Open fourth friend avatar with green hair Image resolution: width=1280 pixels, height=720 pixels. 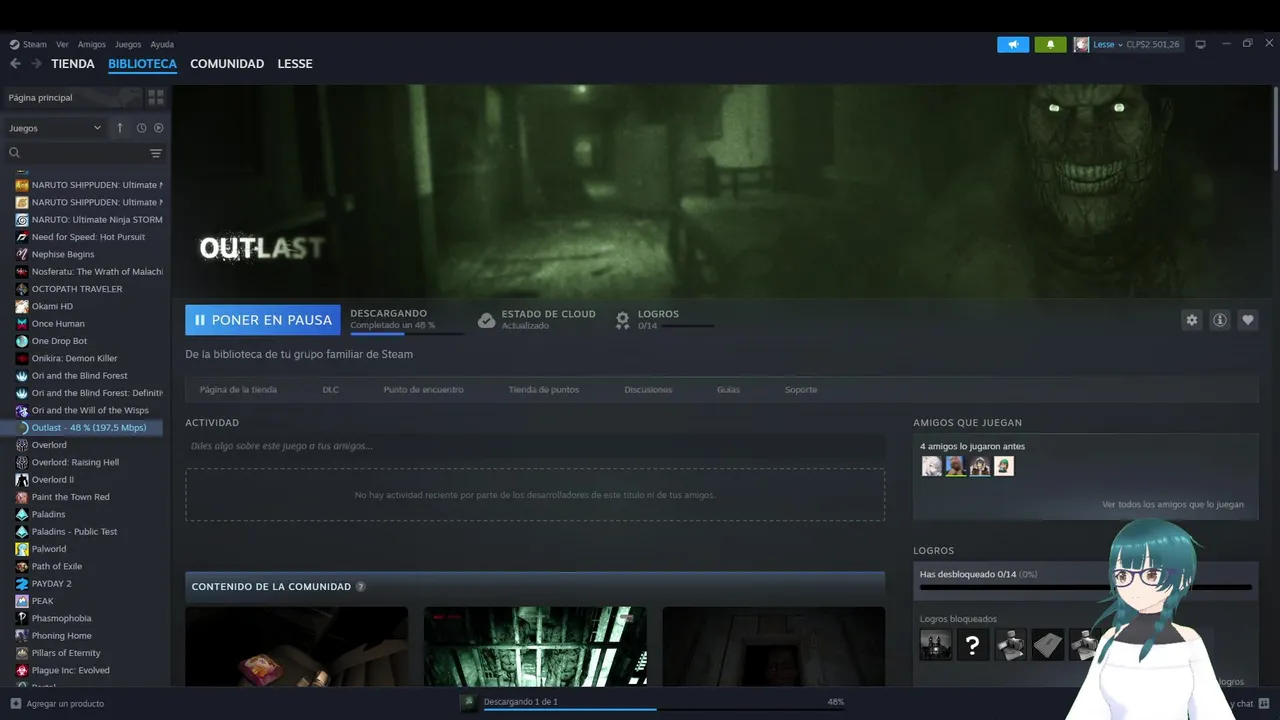[x=1004, y=466]
